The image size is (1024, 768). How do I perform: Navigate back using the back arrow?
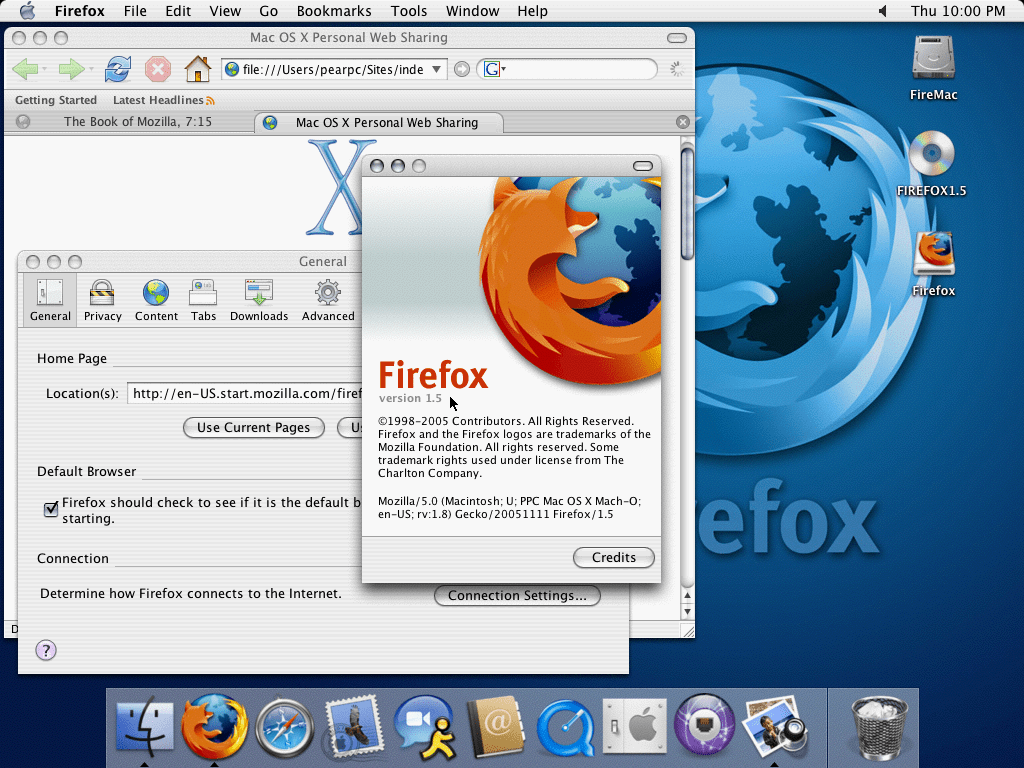click(28, 69)
